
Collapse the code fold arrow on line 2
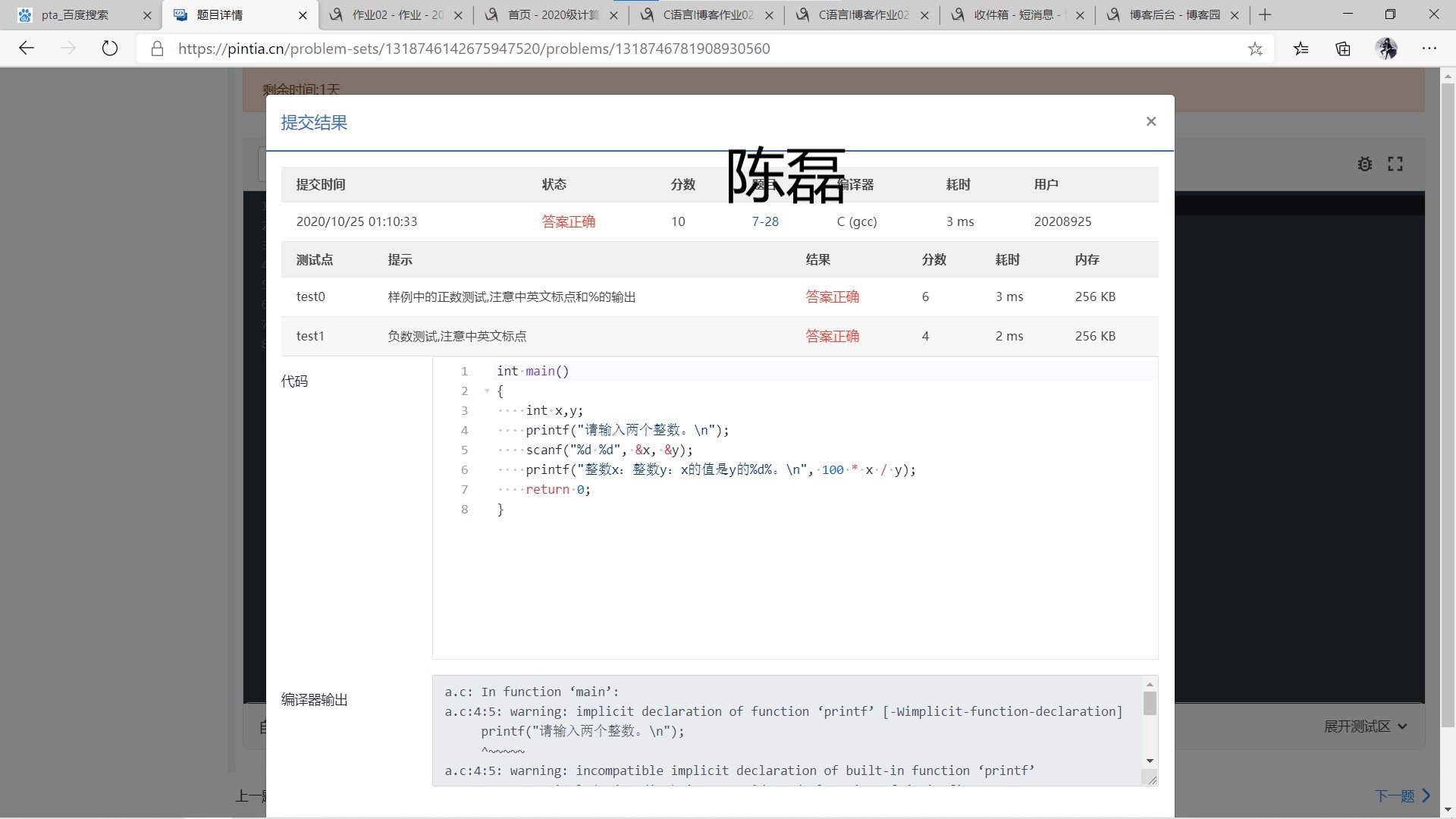(487, 391)
